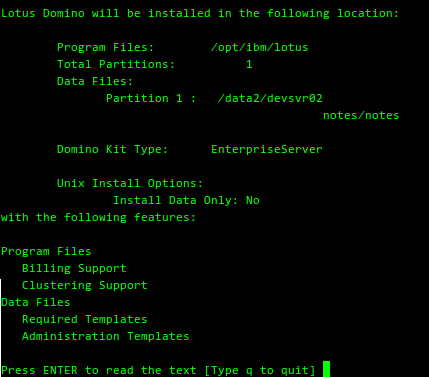This screenshot has height=377, width=429.
Task: Click the Required Templates feature line
Action: coord(85,319)
